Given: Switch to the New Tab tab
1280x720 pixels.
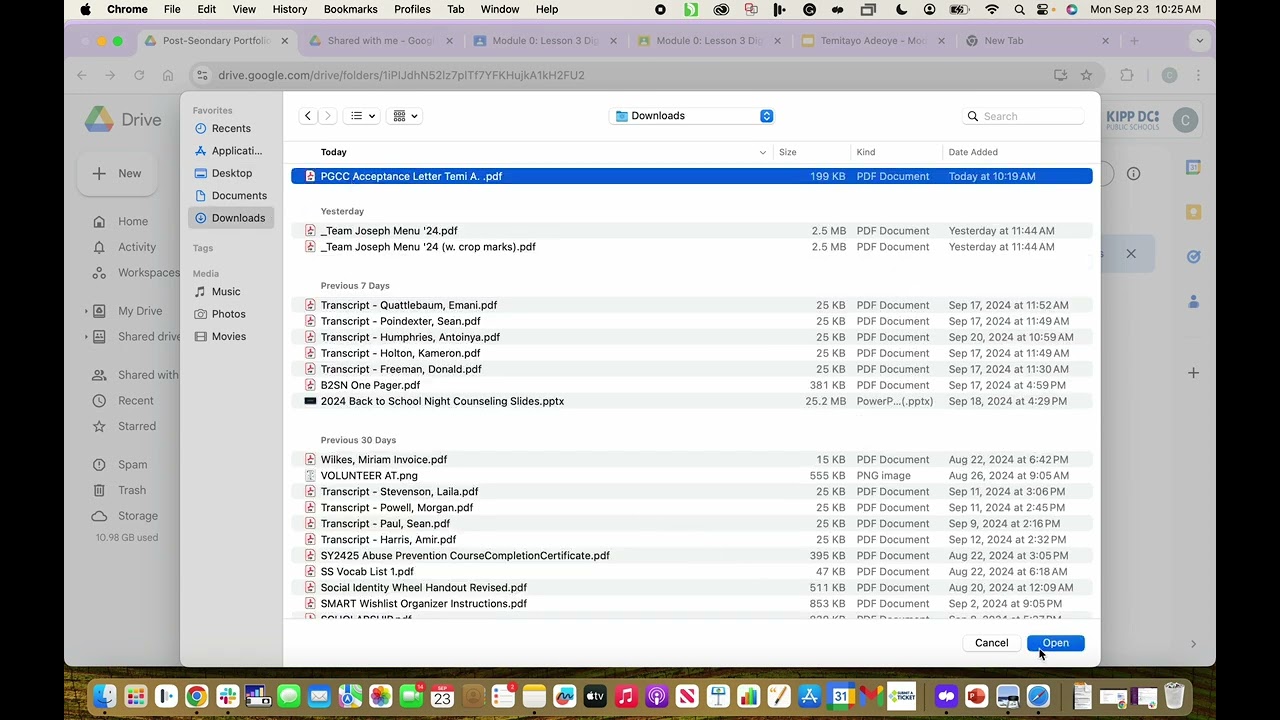Looking at the screenshot, I should 1037,41.
